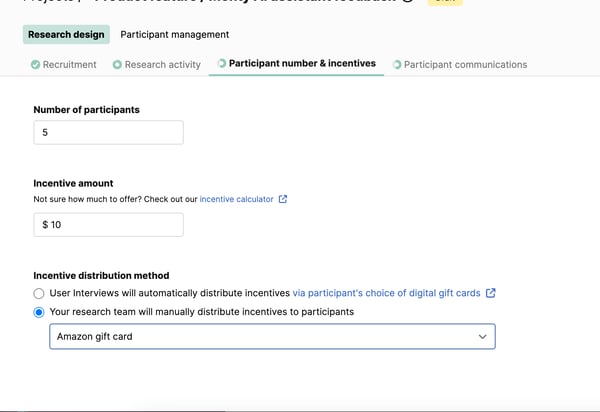The image size is (600, 412).
Task: Click the "Not sure how much to offer?" text
Action: coord(88,199)
